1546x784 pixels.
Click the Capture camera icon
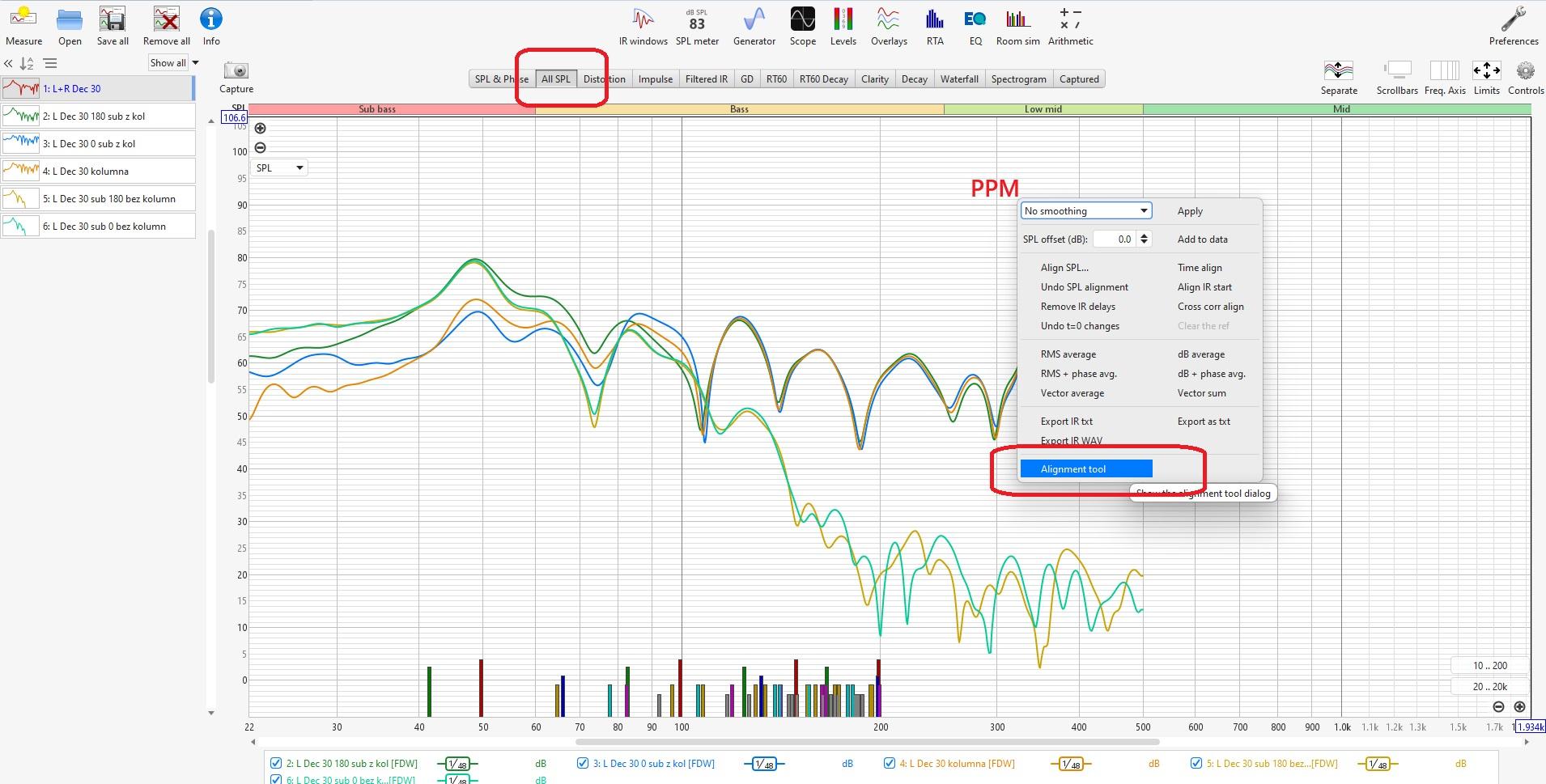236,72
